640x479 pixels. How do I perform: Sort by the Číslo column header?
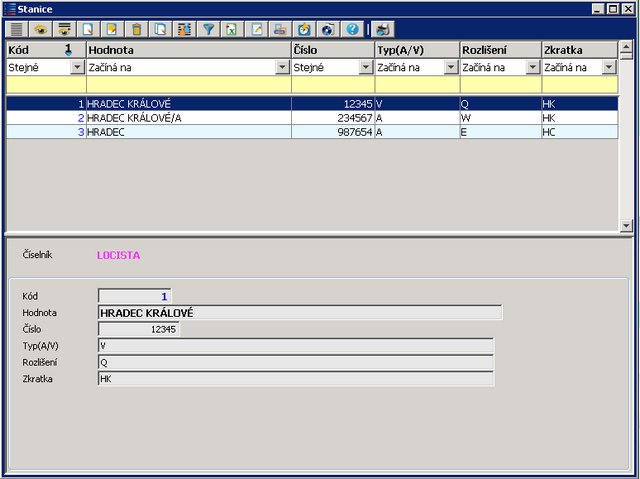coord(332,49)
